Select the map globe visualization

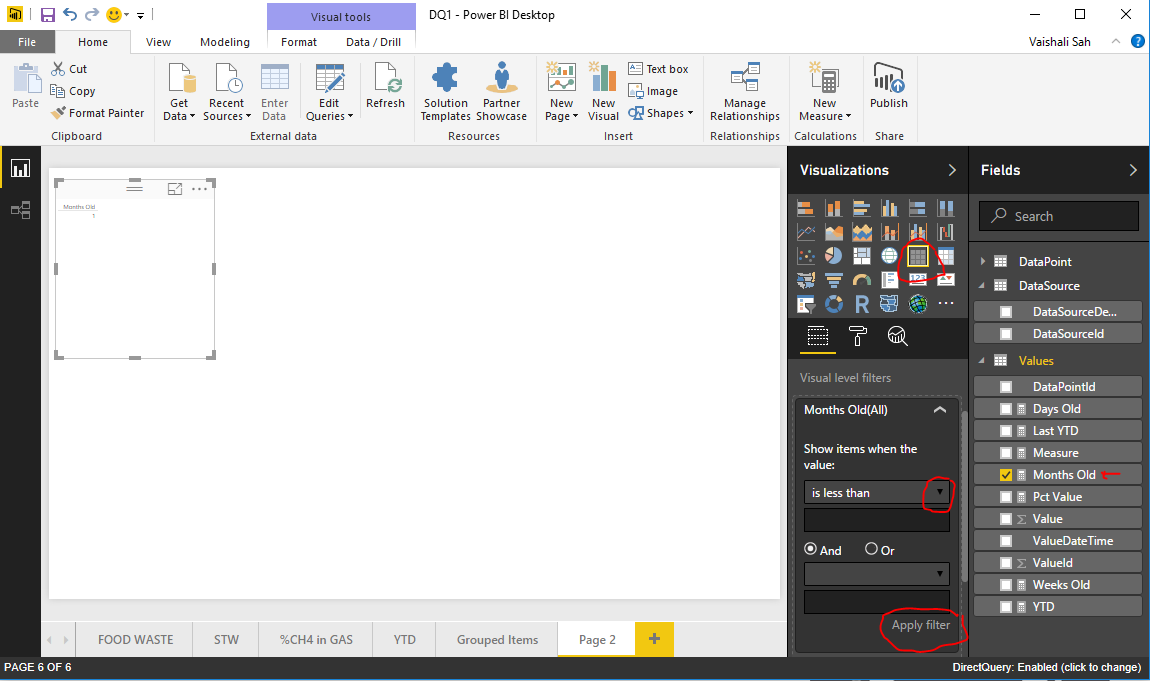click(889, 256)
